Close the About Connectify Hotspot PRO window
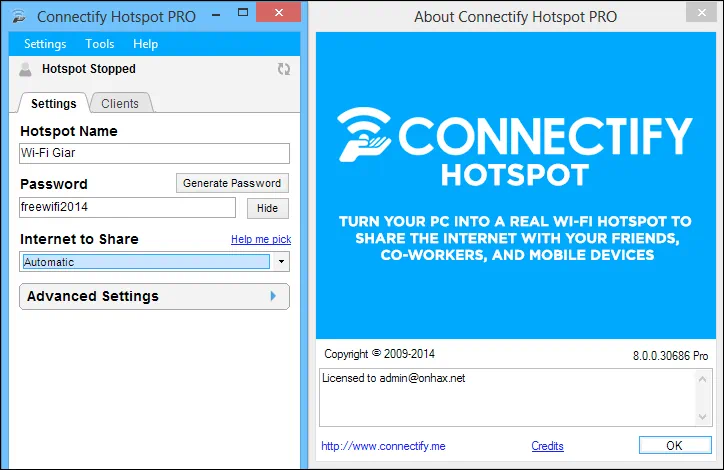 pos(701,12)
